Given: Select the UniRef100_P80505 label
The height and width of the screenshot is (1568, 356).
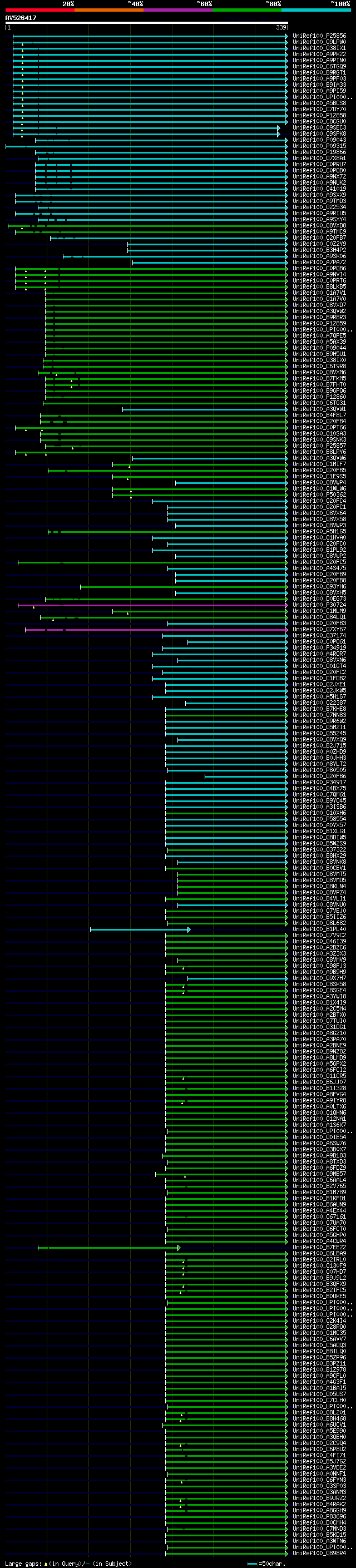Looking at the screenshot, I should (x=319, y=770).
